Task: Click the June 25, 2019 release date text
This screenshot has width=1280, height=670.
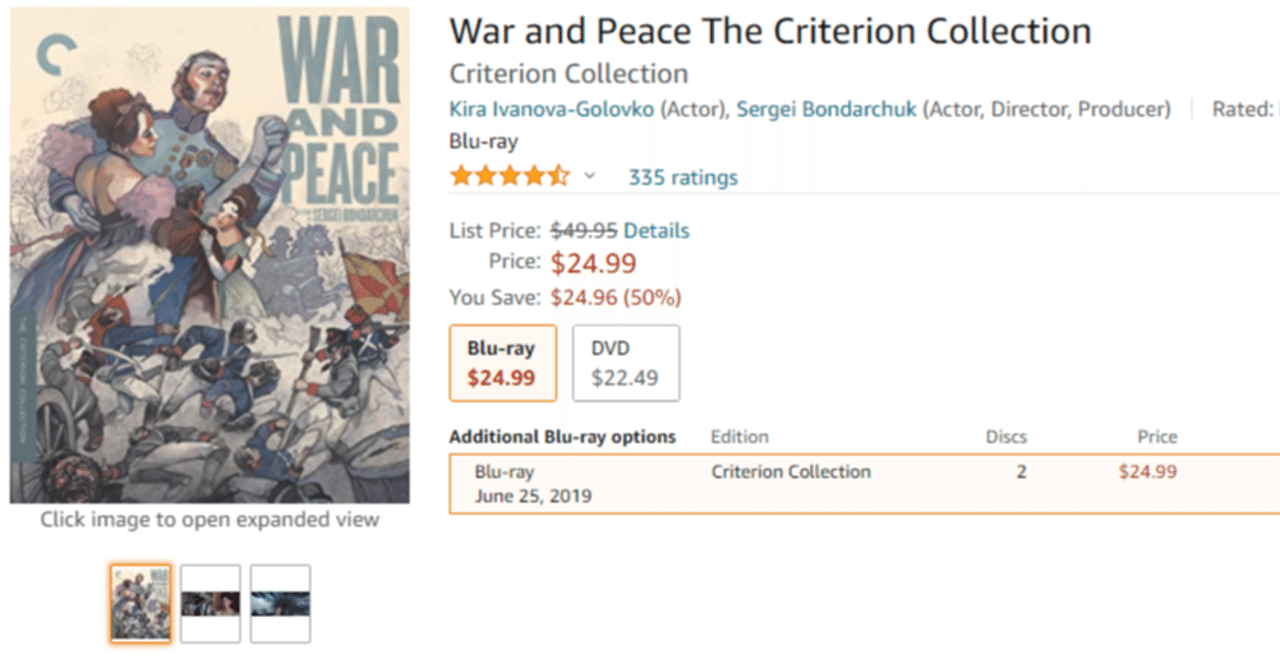Action: 534,494
